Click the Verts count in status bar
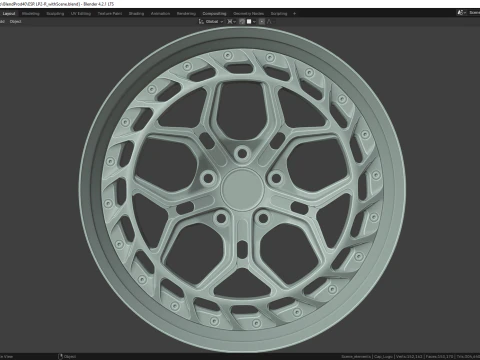Image resolution: width=480 pixels, height=360 pixels. [x=410, y=357]
